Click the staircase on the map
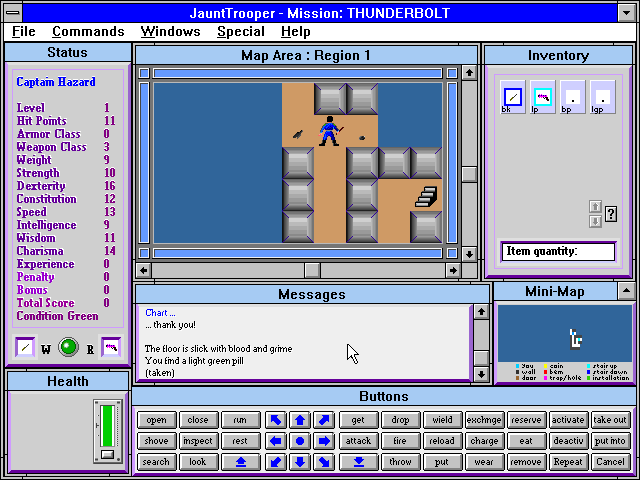This screenshot has height=480, width=640. tap(426, 196)
